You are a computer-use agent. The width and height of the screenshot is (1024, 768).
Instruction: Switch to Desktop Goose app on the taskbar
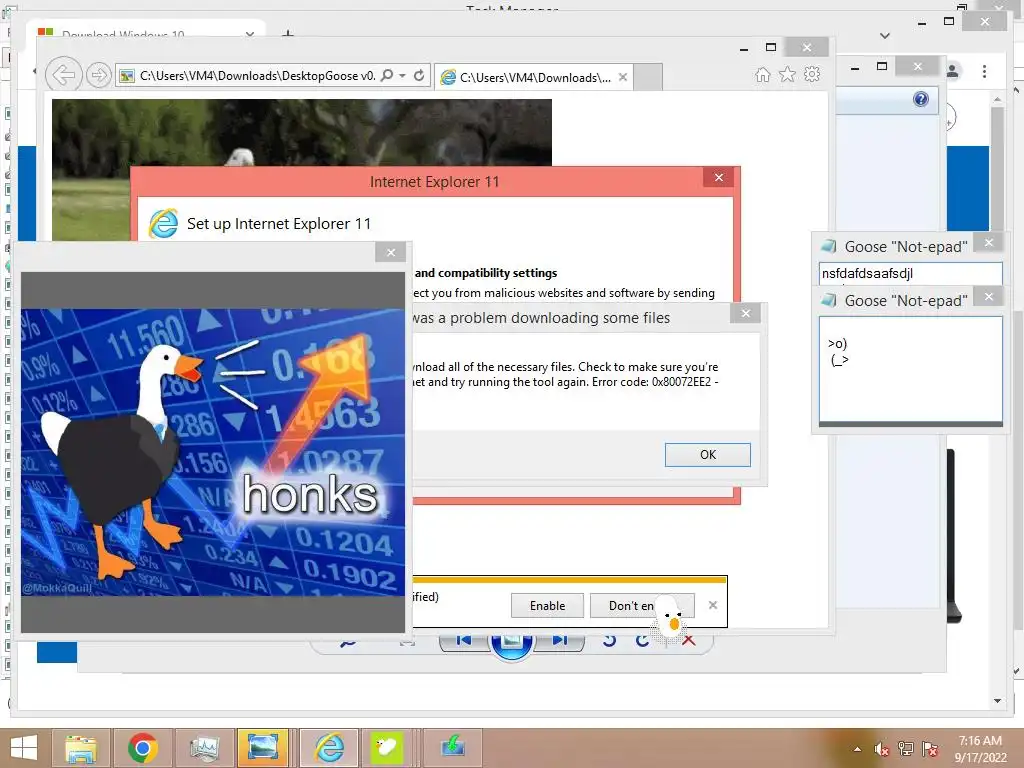[387, 748]
